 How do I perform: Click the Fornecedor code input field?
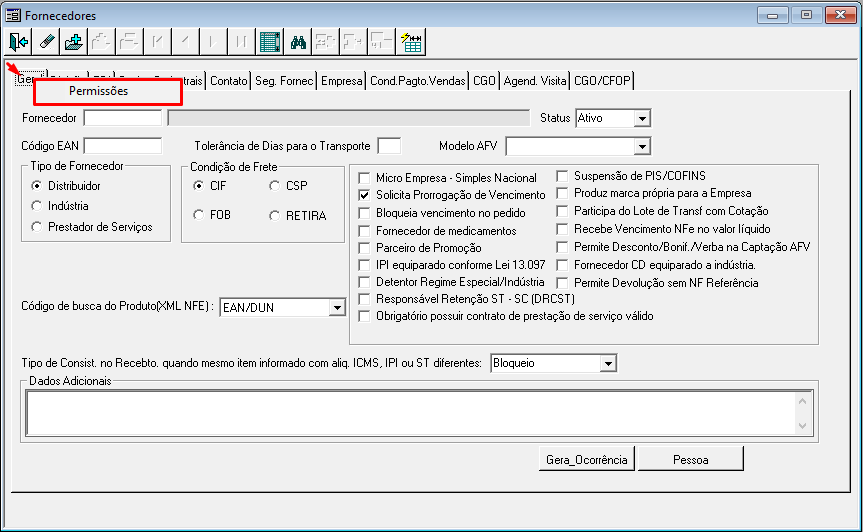(123, 118)
